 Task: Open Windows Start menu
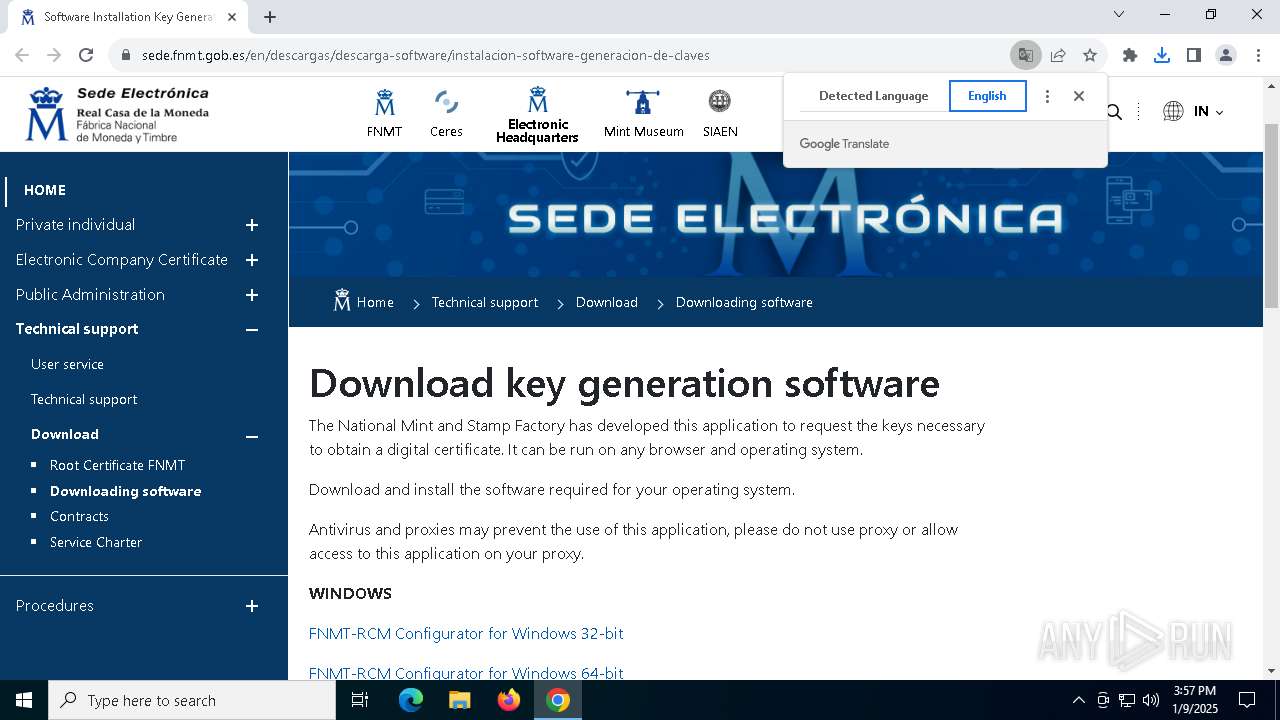24,700
